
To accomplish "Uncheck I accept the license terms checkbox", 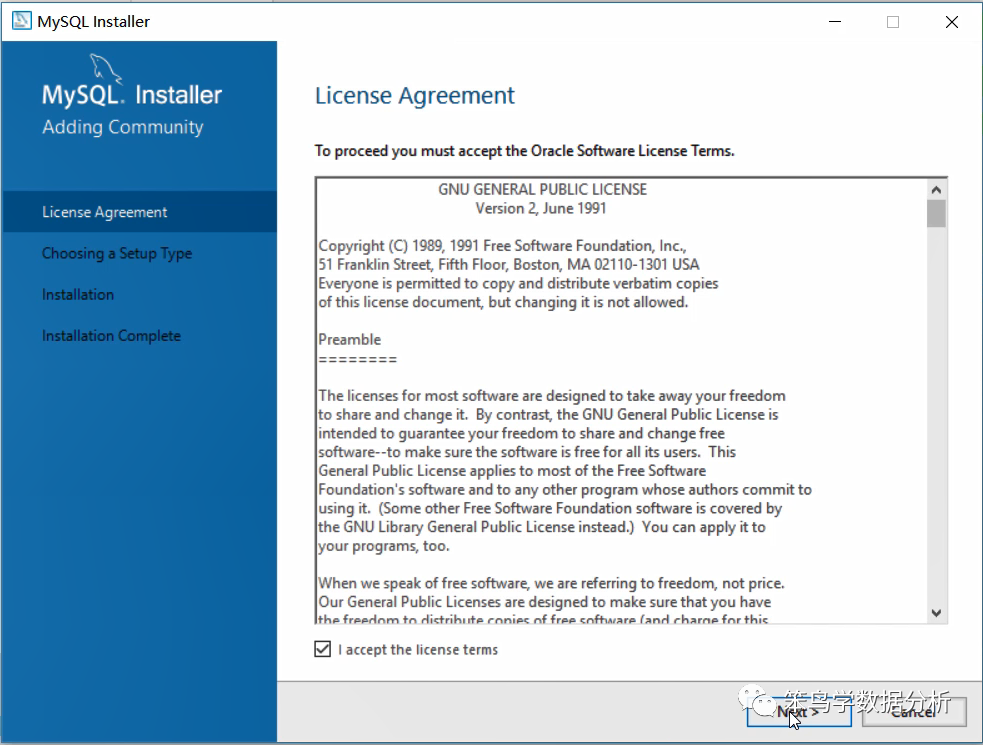I will pos(323,649).
